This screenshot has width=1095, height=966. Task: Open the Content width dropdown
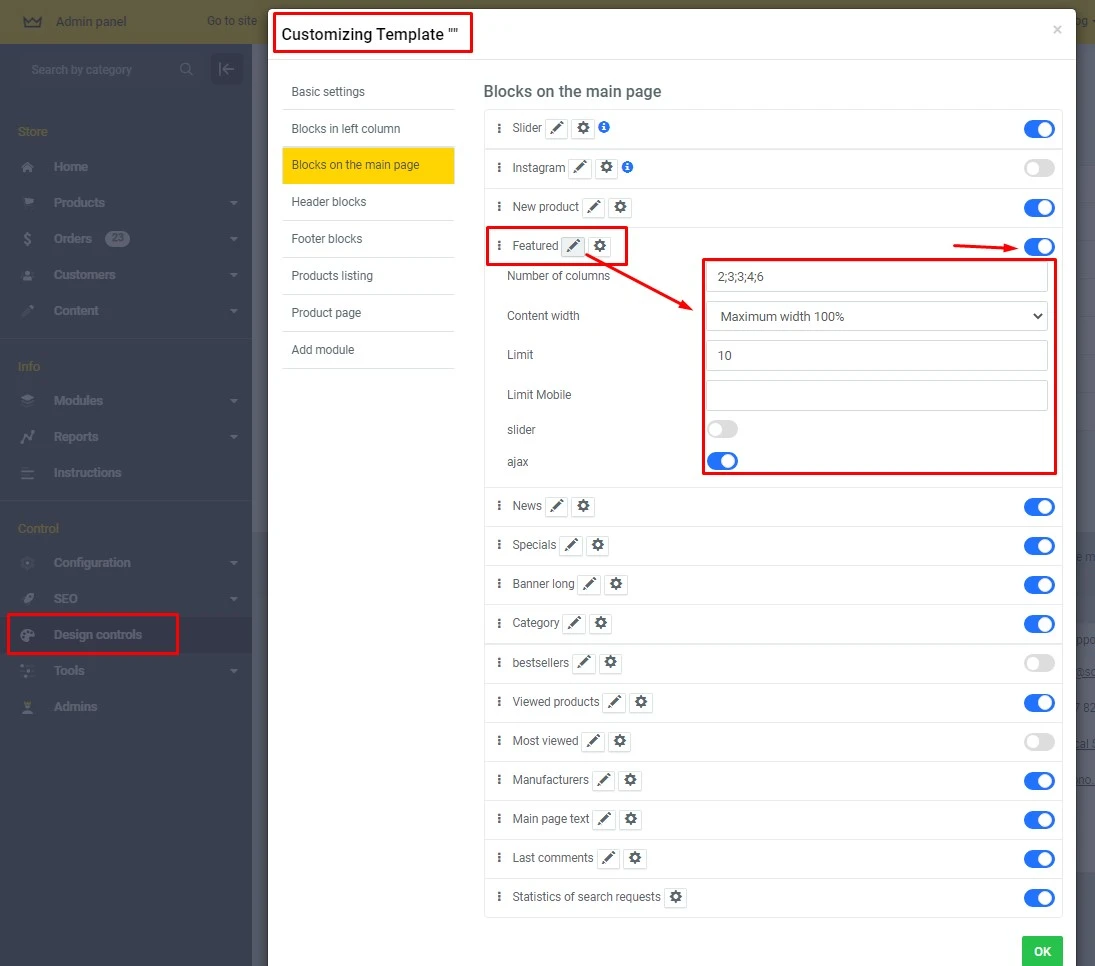[x=877, y=316]
